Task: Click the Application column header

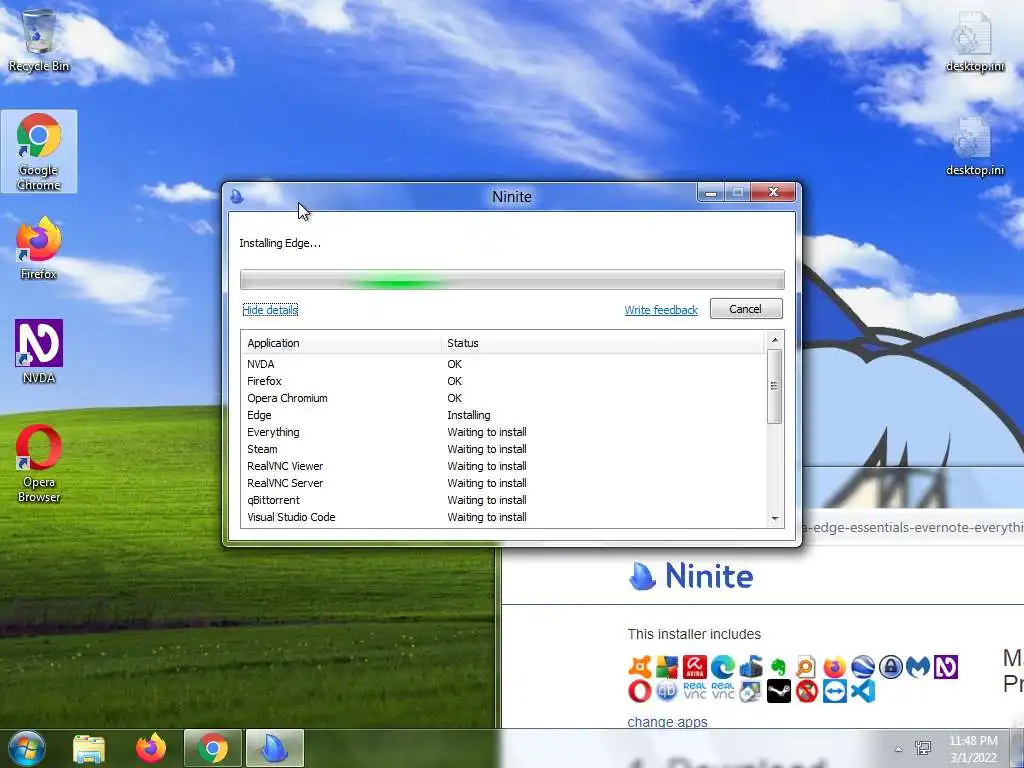Action: pos(342,343)
